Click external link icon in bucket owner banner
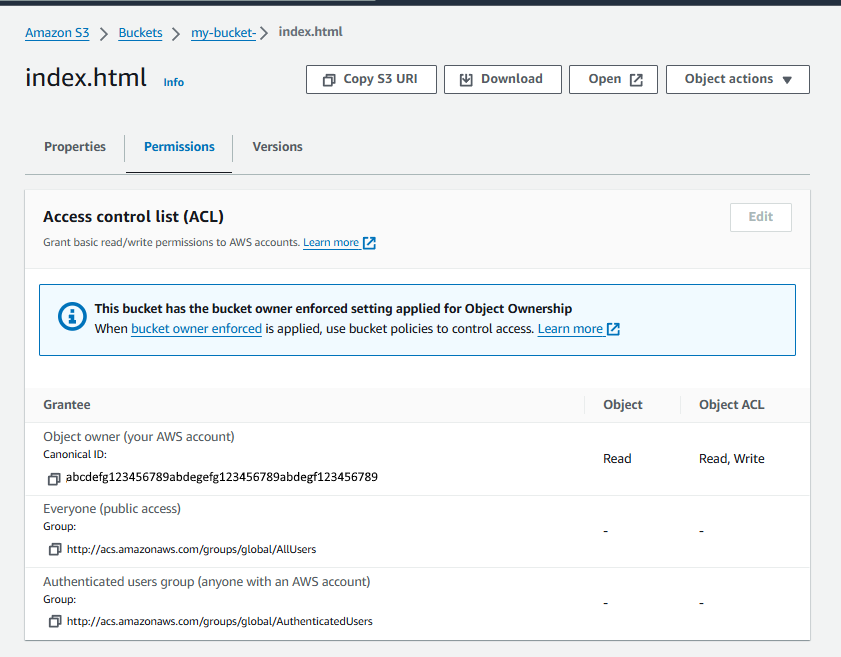This screenshot has width=841, height=657. point(613,329)
